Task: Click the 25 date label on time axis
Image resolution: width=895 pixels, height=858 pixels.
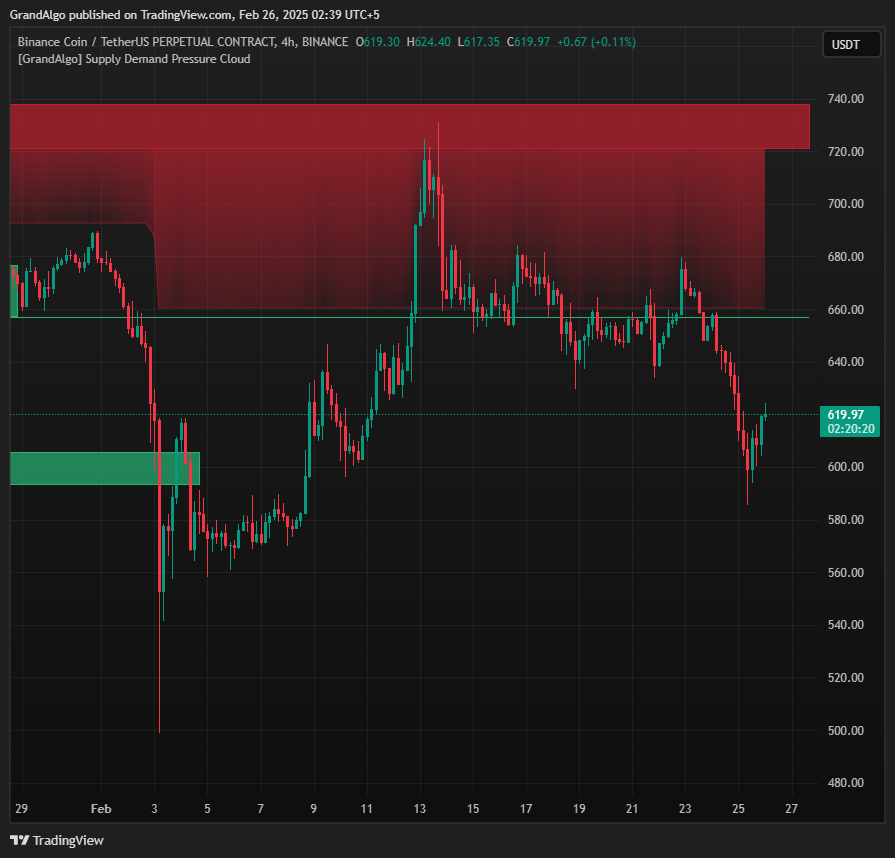Action: (738, 809)
